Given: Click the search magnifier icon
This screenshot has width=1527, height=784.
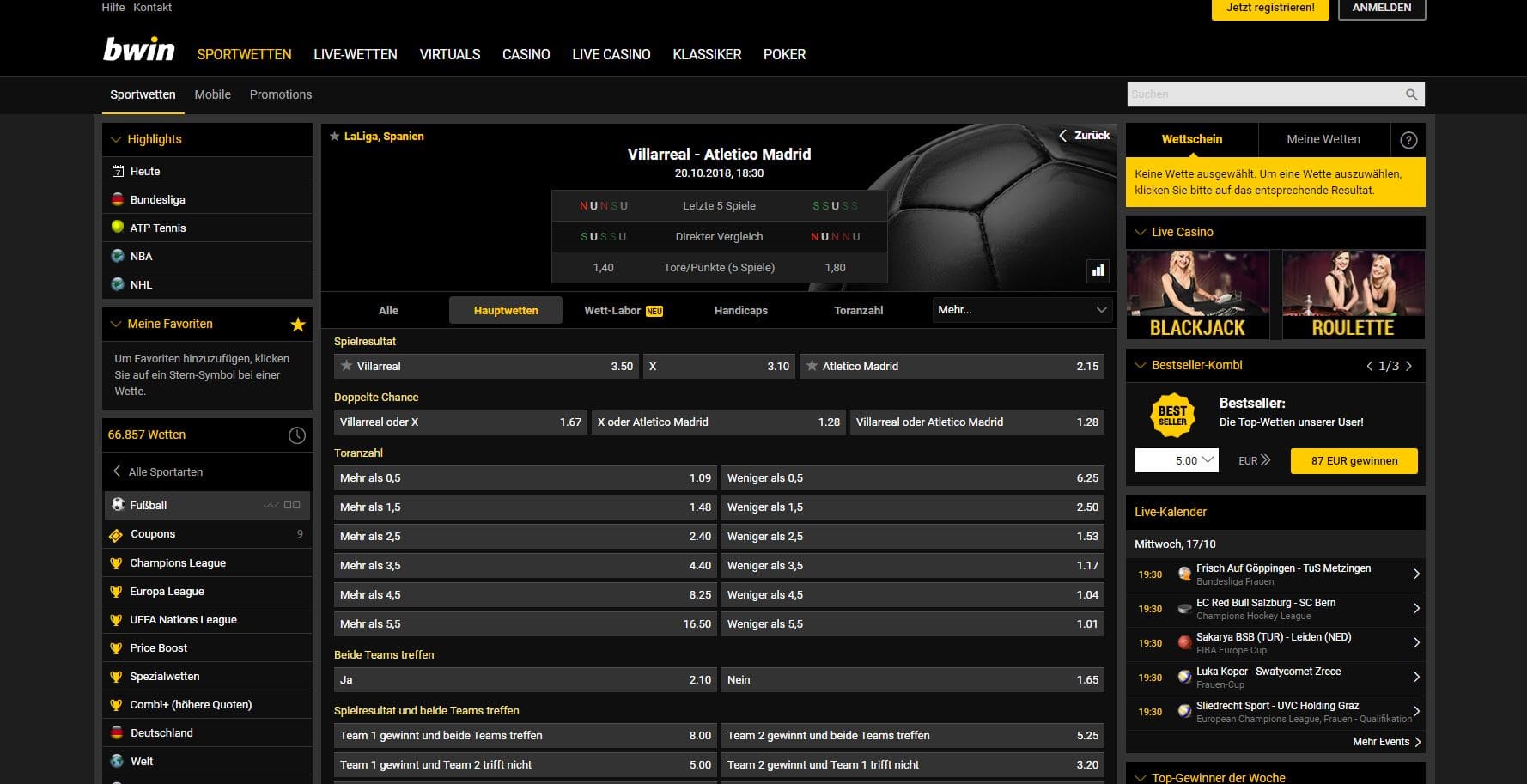Looking at the screenshot, I should pos(1411,94).
